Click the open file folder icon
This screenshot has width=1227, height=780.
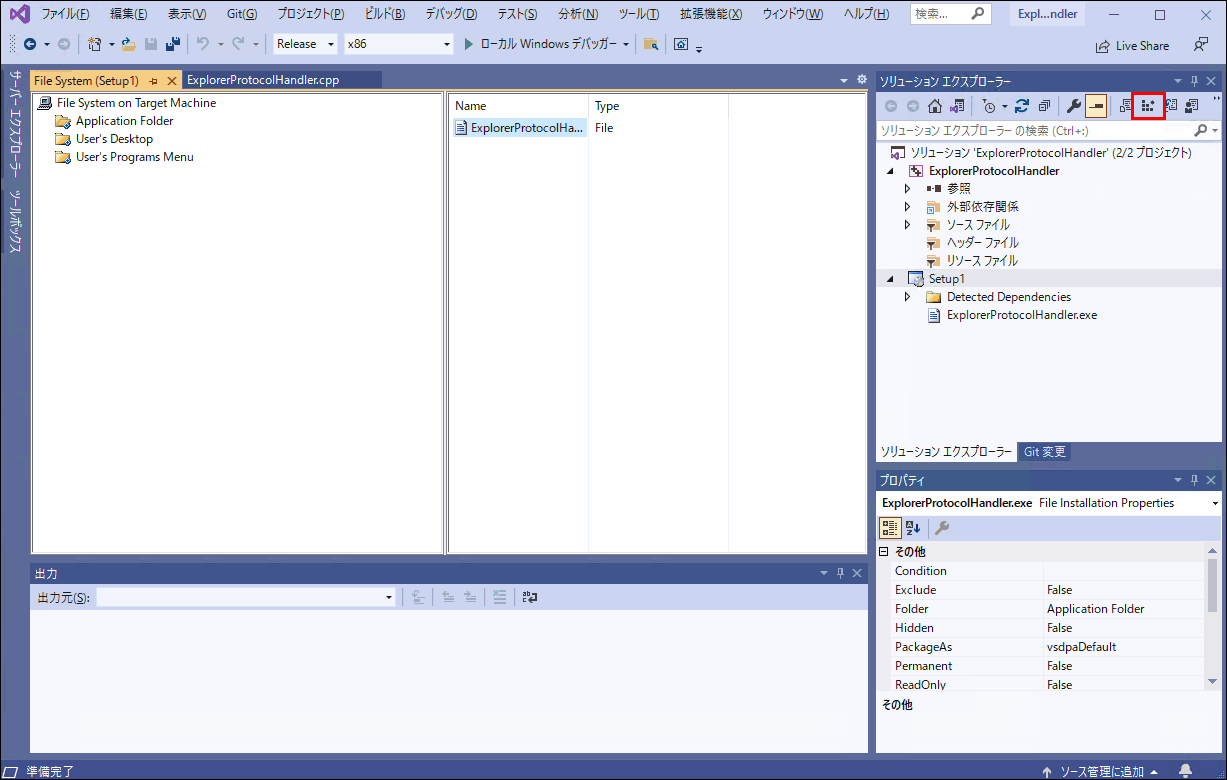[x=129, y=44]
